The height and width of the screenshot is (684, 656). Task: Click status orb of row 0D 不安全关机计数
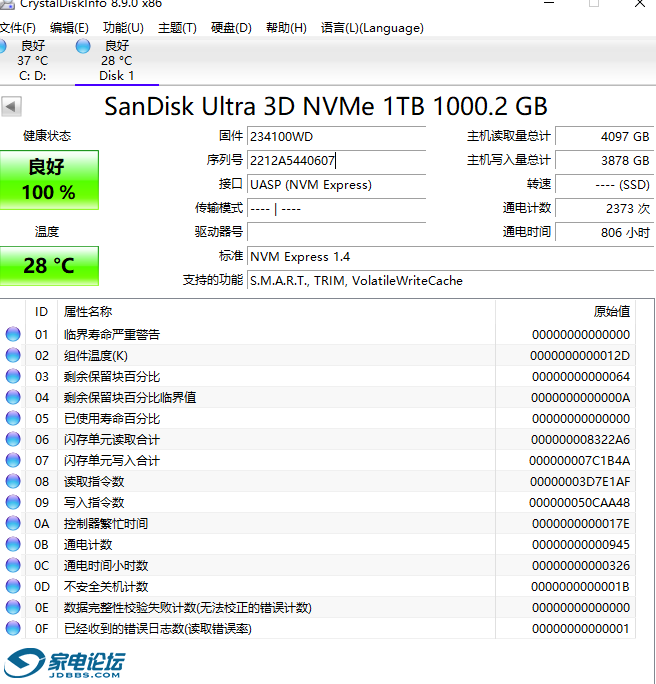(x=13, y=586)
